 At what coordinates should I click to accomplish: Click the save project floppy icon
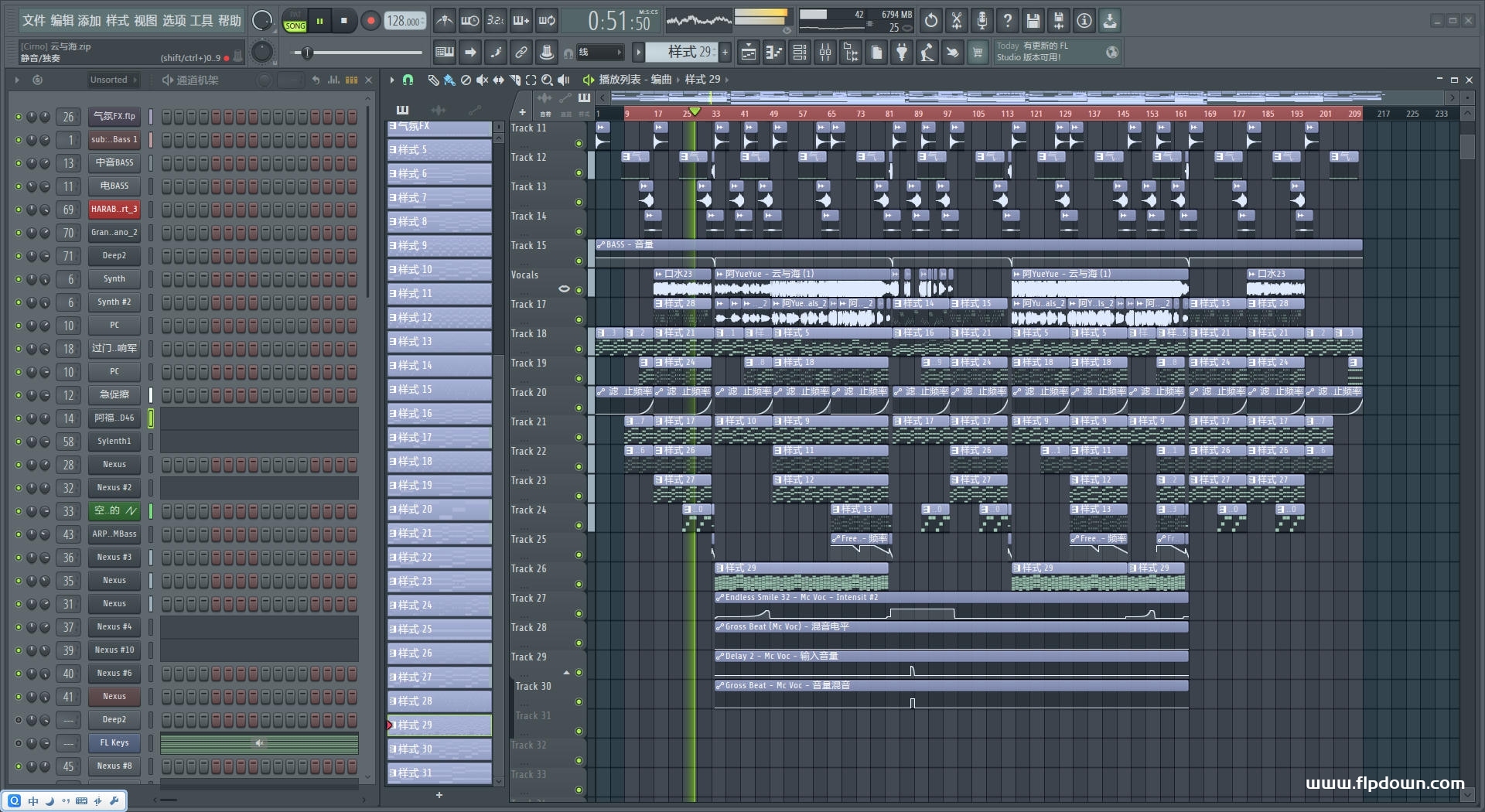pos(1033,21)
